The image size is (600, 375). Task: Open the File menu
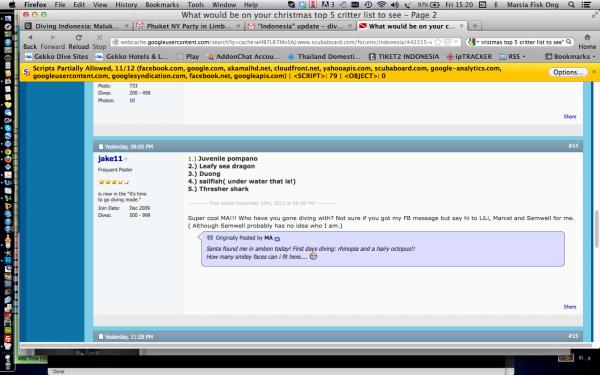[x=60, y=5]
